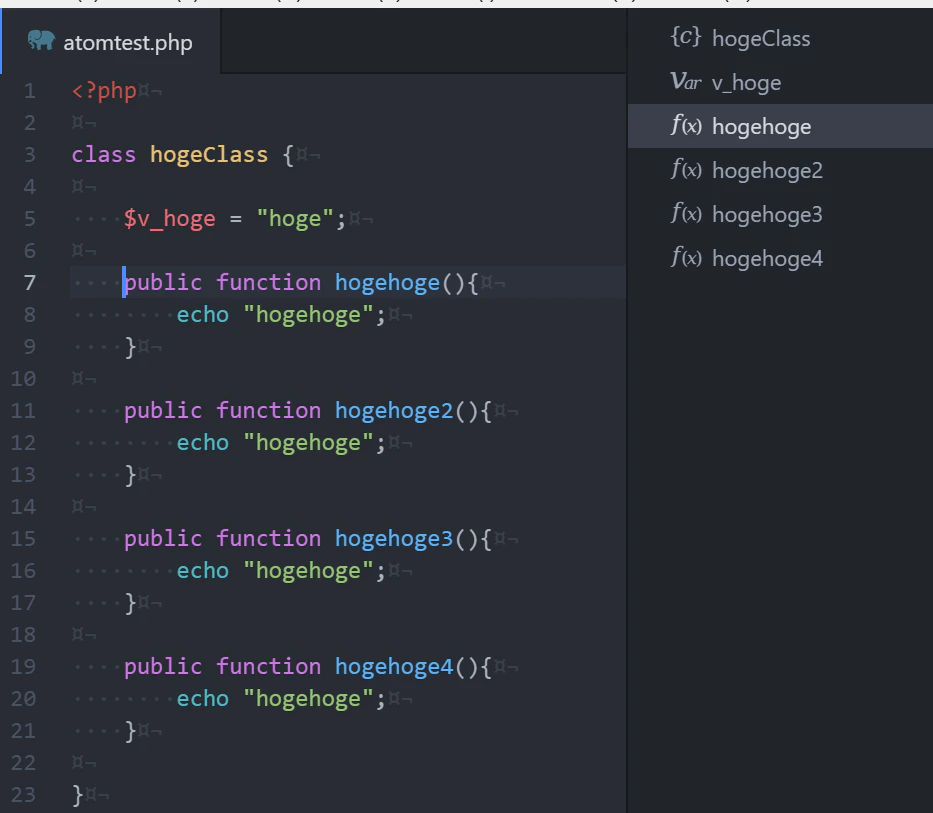Click line number 19 in gutter
The height and width of the screenshot is (813, 933).
(23, 667)
